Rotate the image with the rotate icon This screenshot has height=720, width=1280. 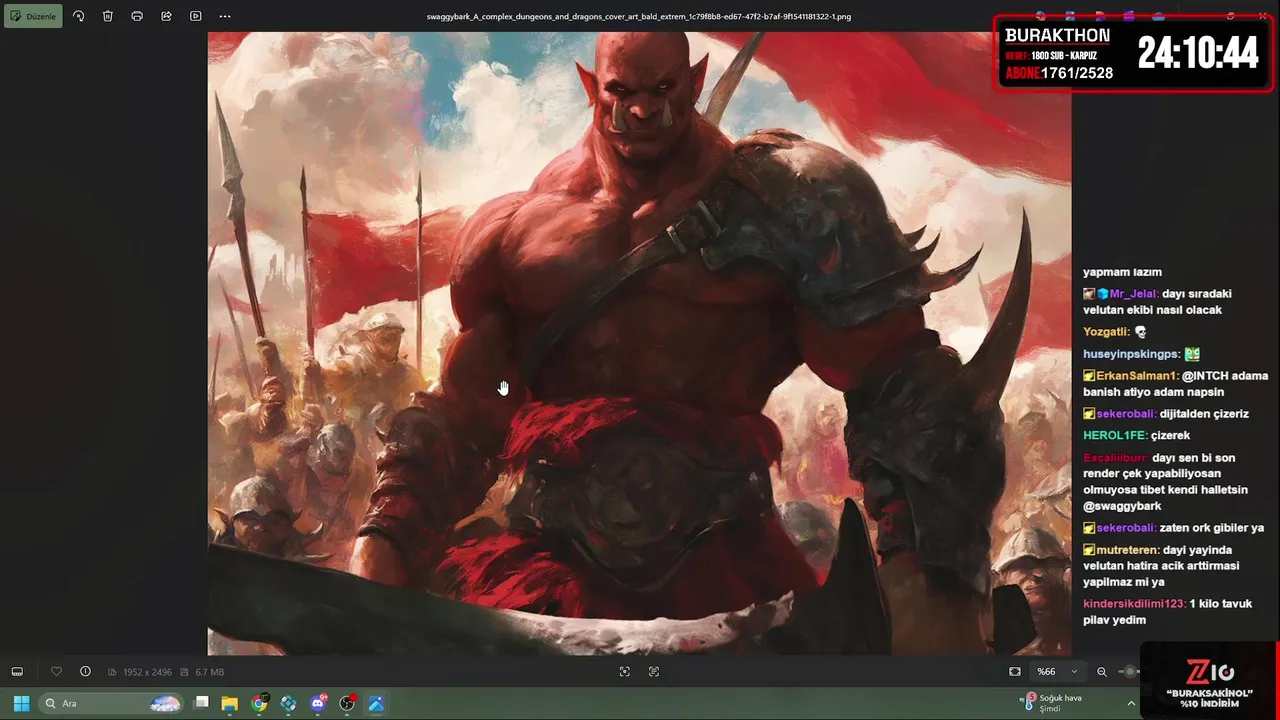[79, 16]
